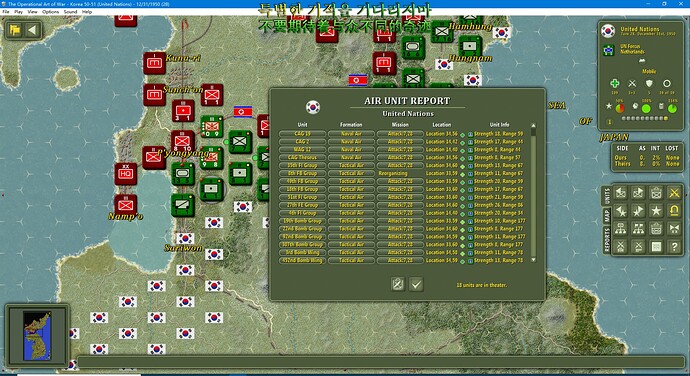
Task: Click the green cross supply icon
Action: [x=614, y=83]
